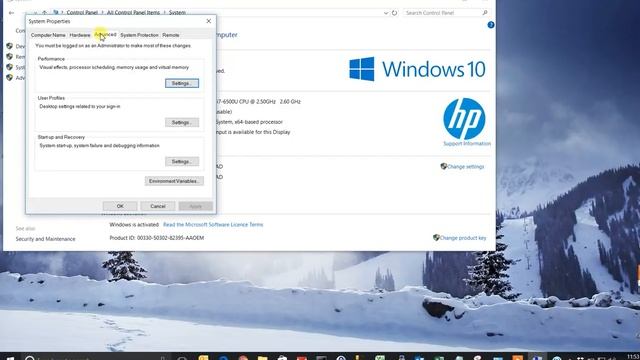The width and height of the screenshot is (640, 360).
Task: Click the Windows 10 logo
Action: click(417, 69)
